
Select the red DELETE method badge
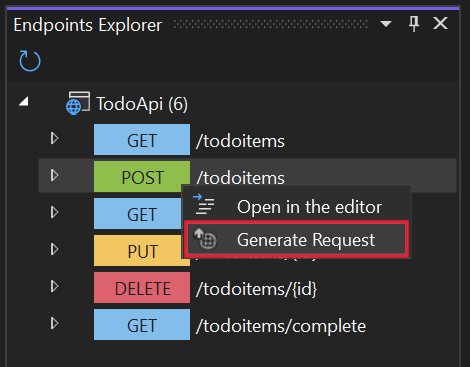[142, 288]
